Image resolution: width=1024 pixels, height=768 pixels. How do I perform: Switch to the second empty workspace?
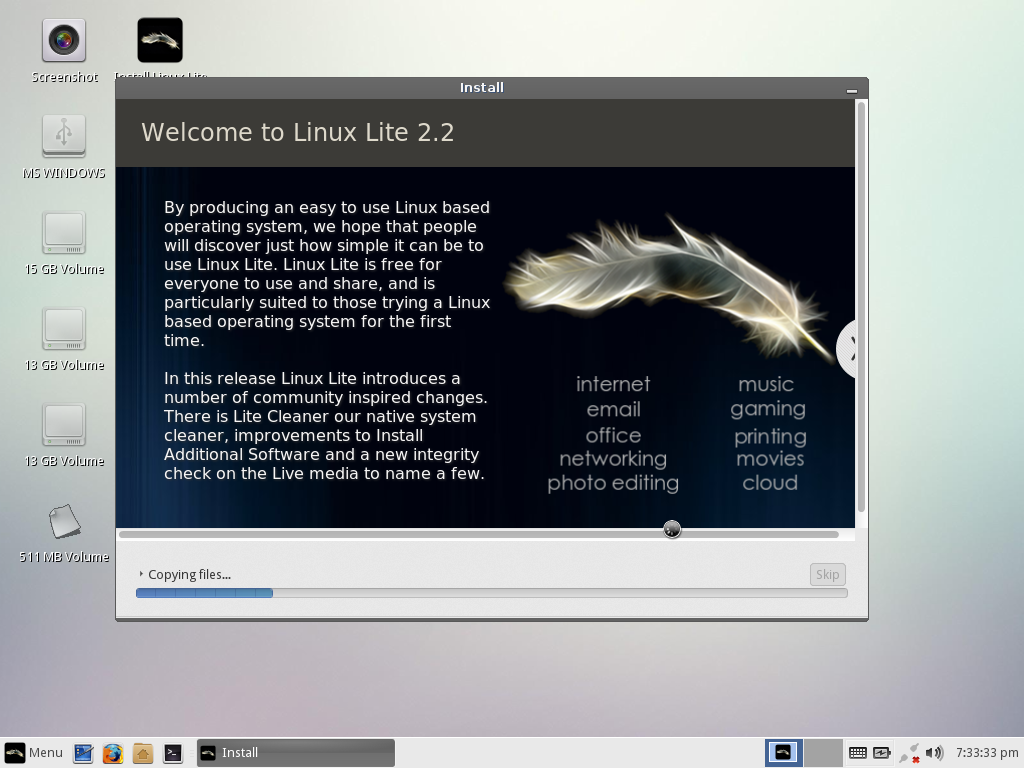coord(823,753)
